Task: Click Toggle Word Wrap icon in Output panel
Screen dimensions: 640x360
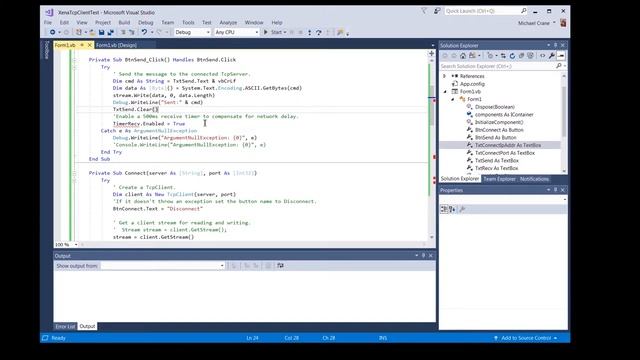Action: tap(280, 266)
